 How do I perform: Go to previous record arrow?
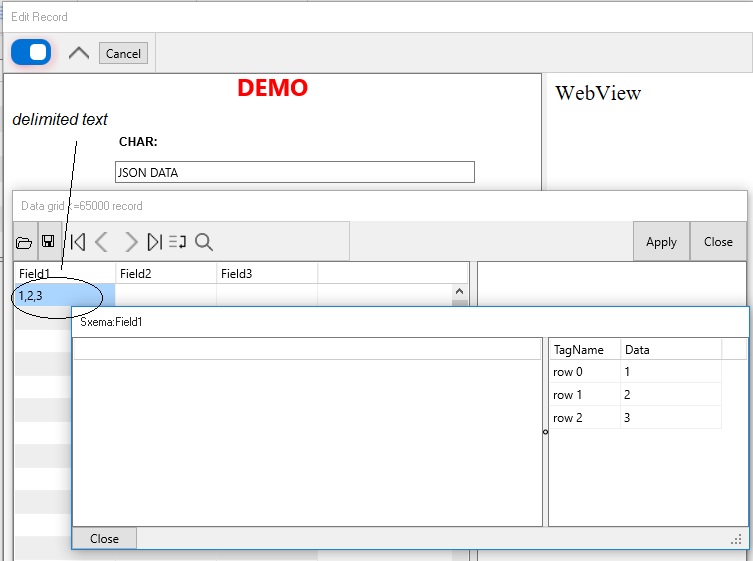(102, 242)
